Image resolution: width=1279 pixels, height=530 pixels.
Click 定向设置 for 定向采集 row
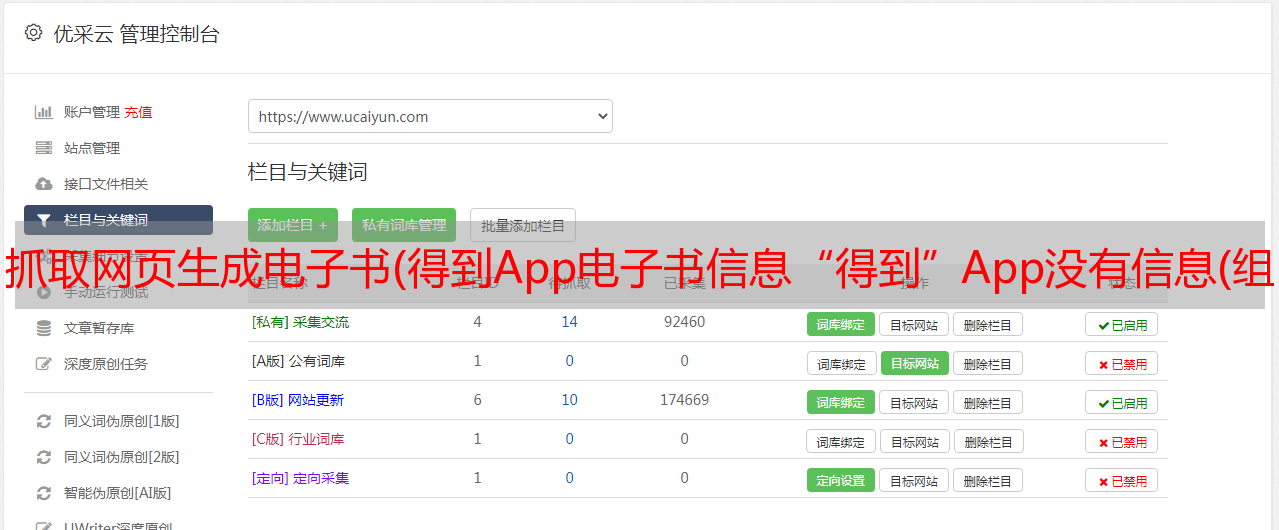840,480
